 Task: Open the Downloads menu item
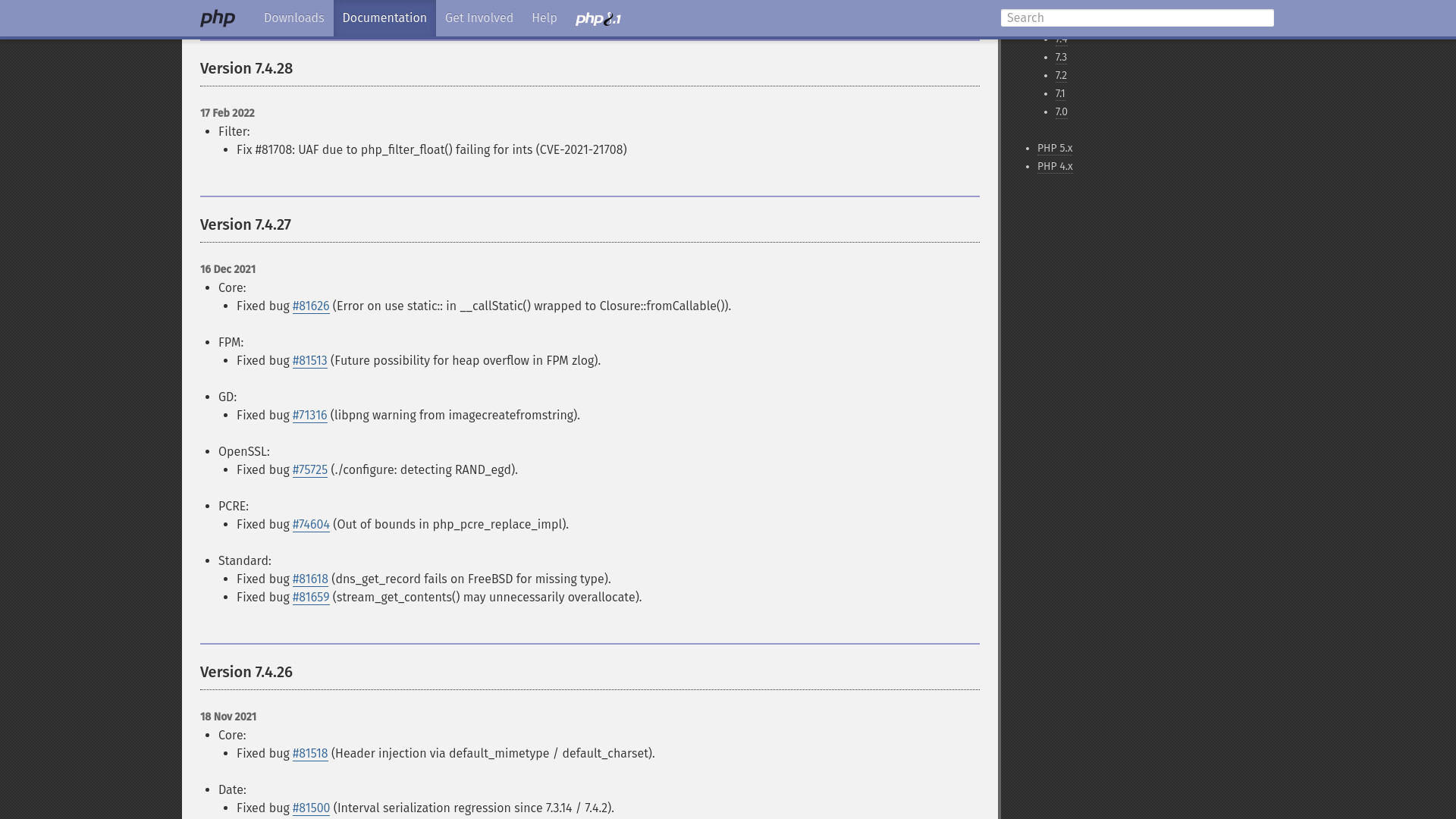[293, 18]
